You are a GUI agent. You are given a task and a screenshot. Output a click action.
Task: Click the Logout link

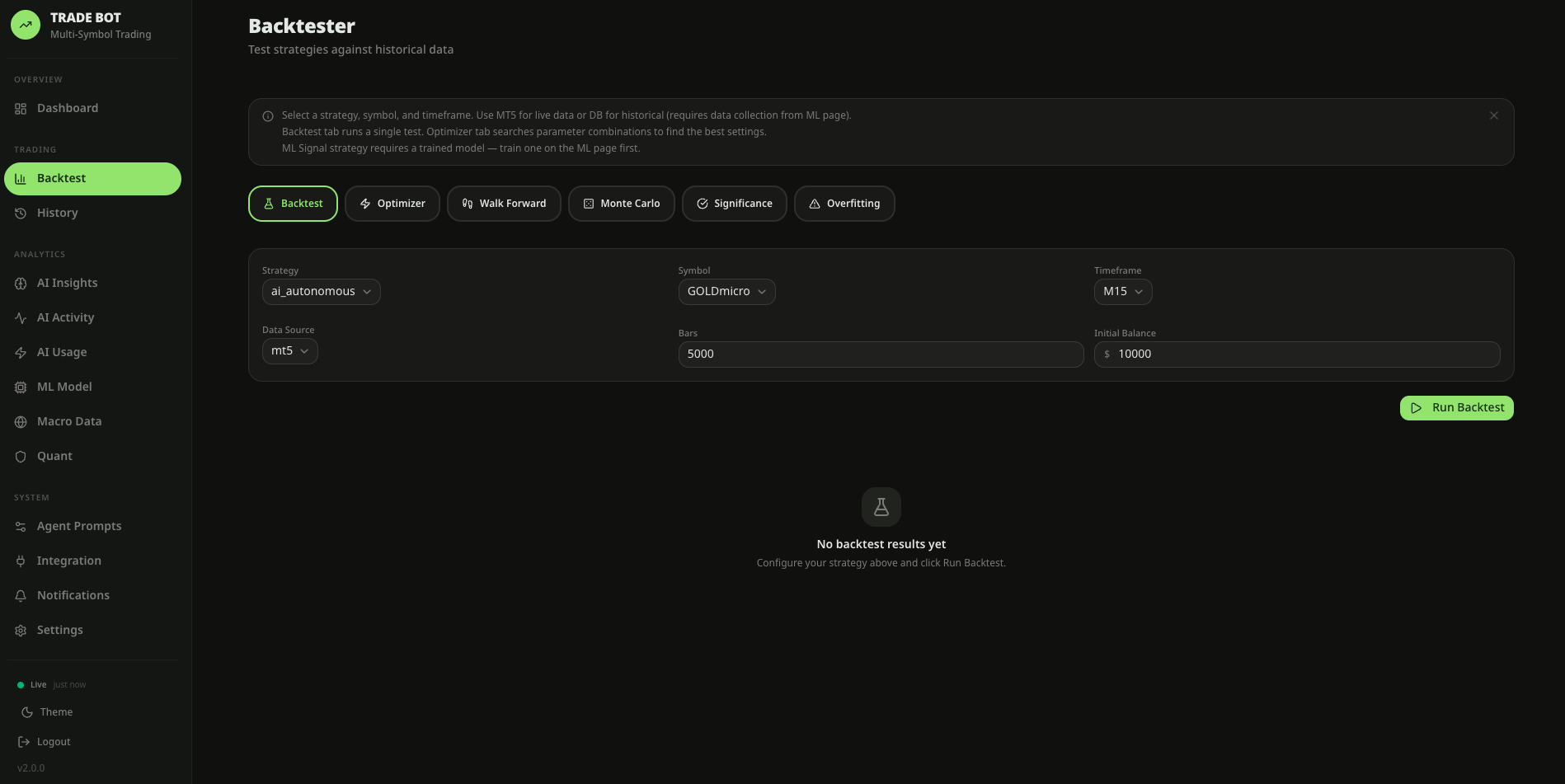tap(54, 742)
